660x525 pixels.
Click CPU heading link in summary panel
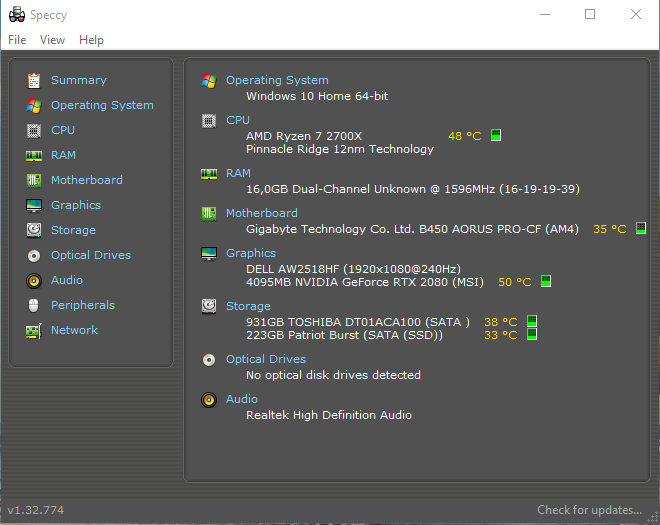238,120
